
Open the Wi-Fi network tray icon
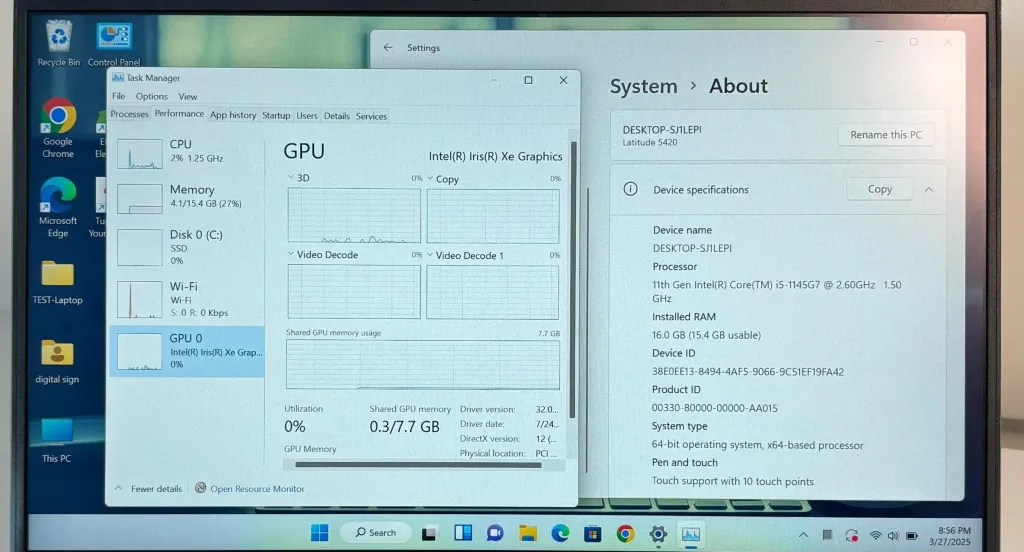click(x=876, y=535)
